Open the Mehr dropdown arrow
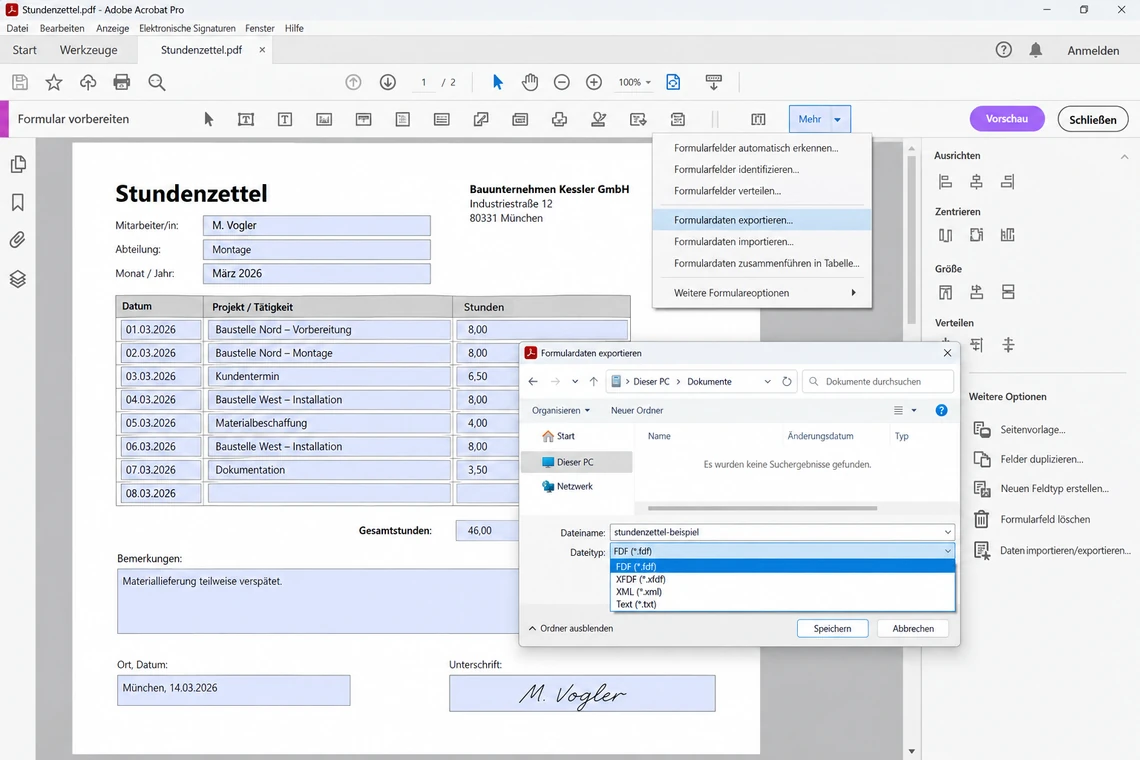The image size is (1140, 760). click(x=838, y=119)
